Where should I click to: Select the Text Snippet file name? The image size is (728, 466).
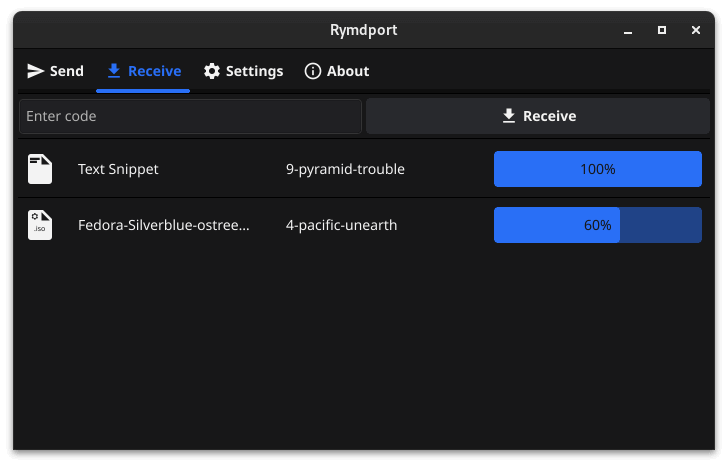pyautogui.click(x=118, y=169)
